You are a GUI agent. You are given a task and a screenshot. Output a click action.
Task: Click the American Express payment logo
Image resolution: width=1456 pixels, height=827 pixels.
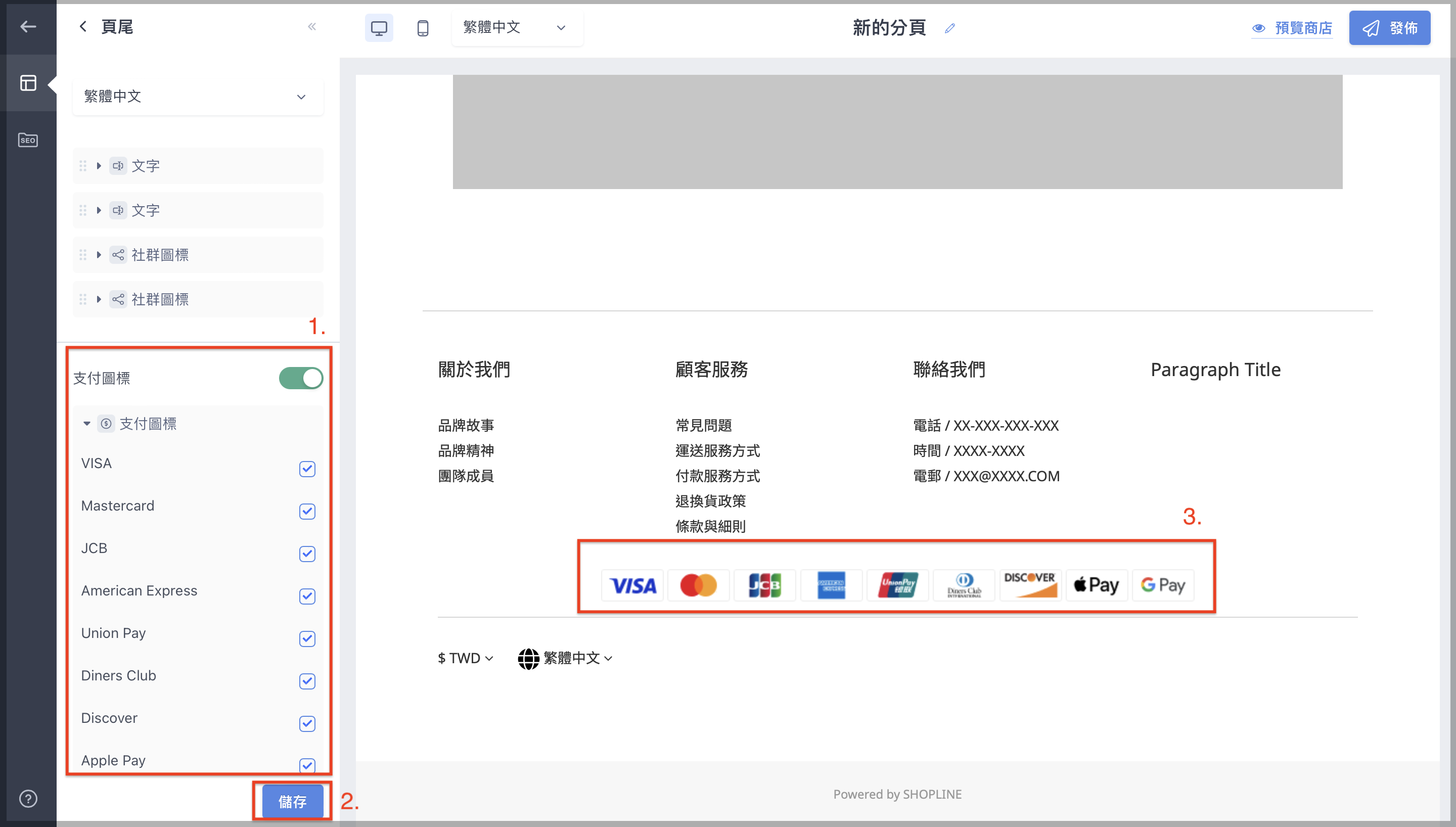[x=831, y=585]
